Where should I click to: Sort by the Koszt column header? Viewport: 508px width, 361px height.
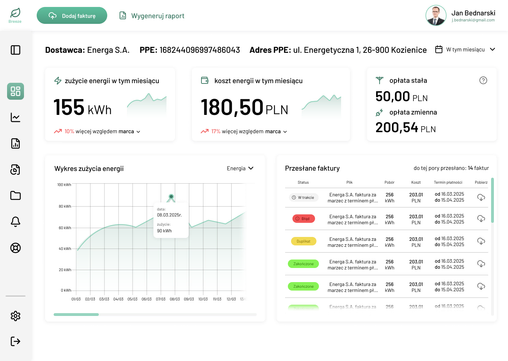click(416, 182)
